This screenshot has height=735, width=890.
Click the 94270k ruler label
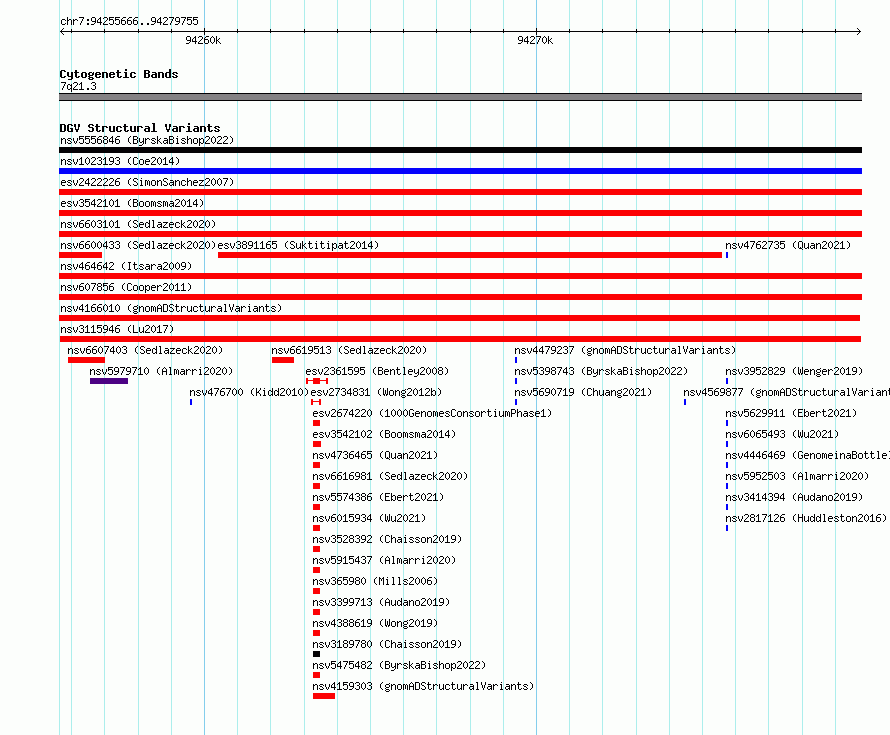coord(535,40)
